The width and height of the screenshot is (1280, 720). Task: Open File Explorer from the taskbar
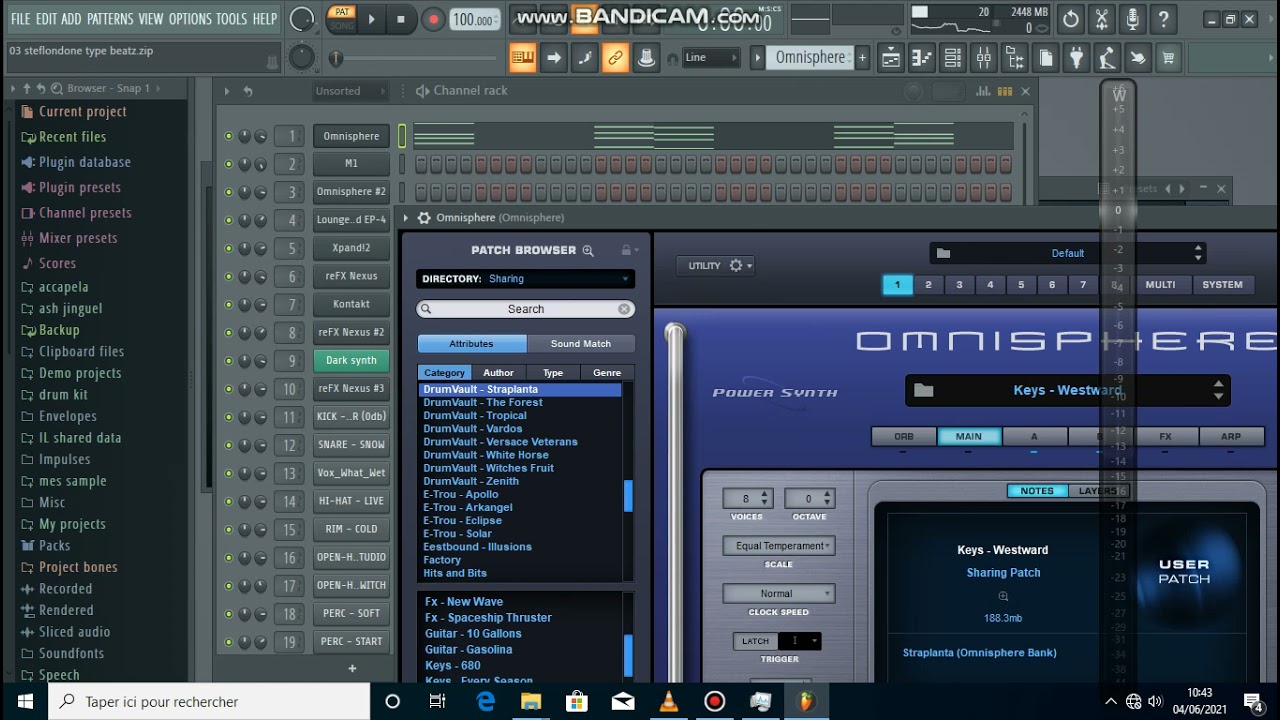tap(531, 702)
